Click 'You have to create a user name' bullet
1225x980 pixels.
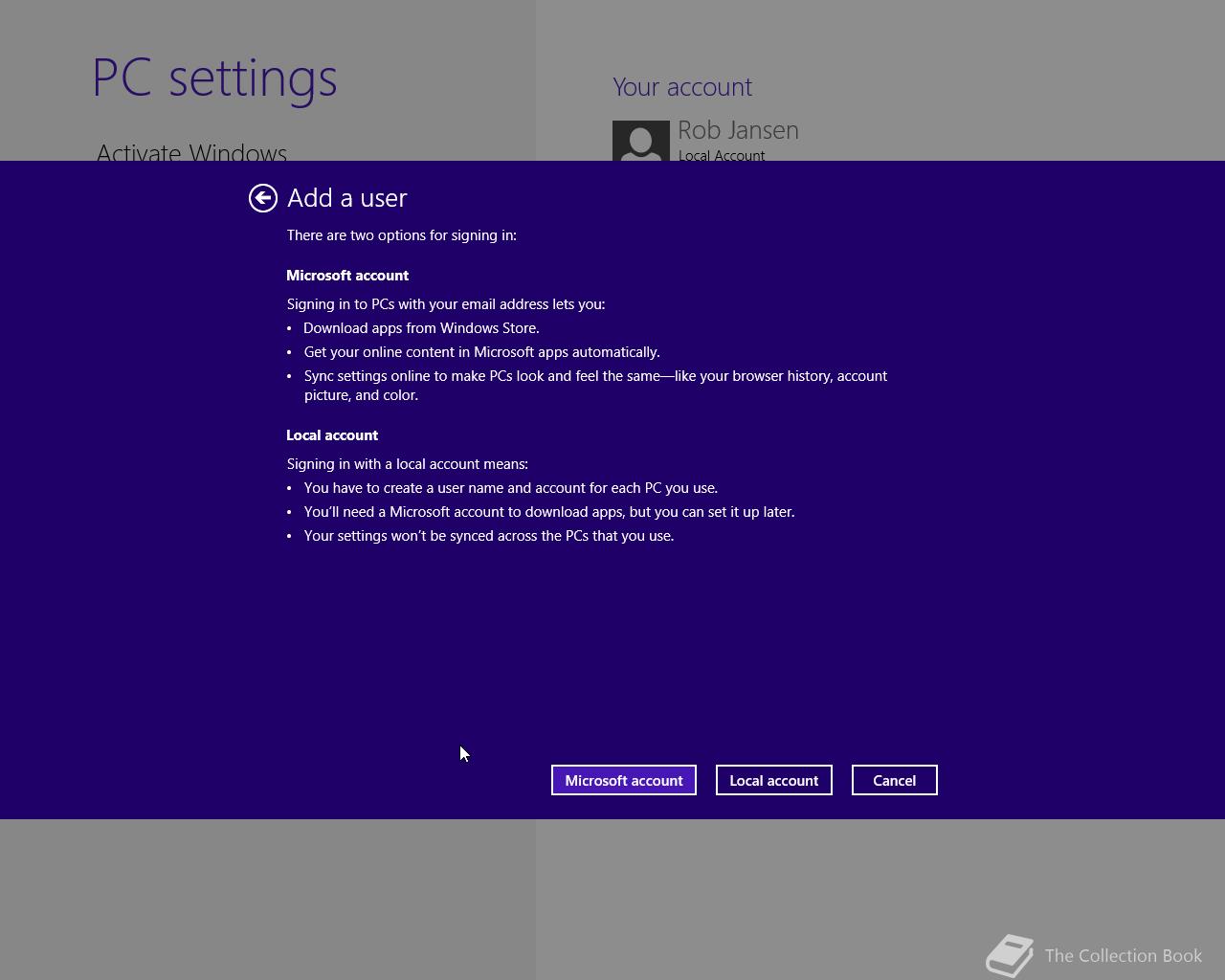pyautogui.click(x=511, y=488)
